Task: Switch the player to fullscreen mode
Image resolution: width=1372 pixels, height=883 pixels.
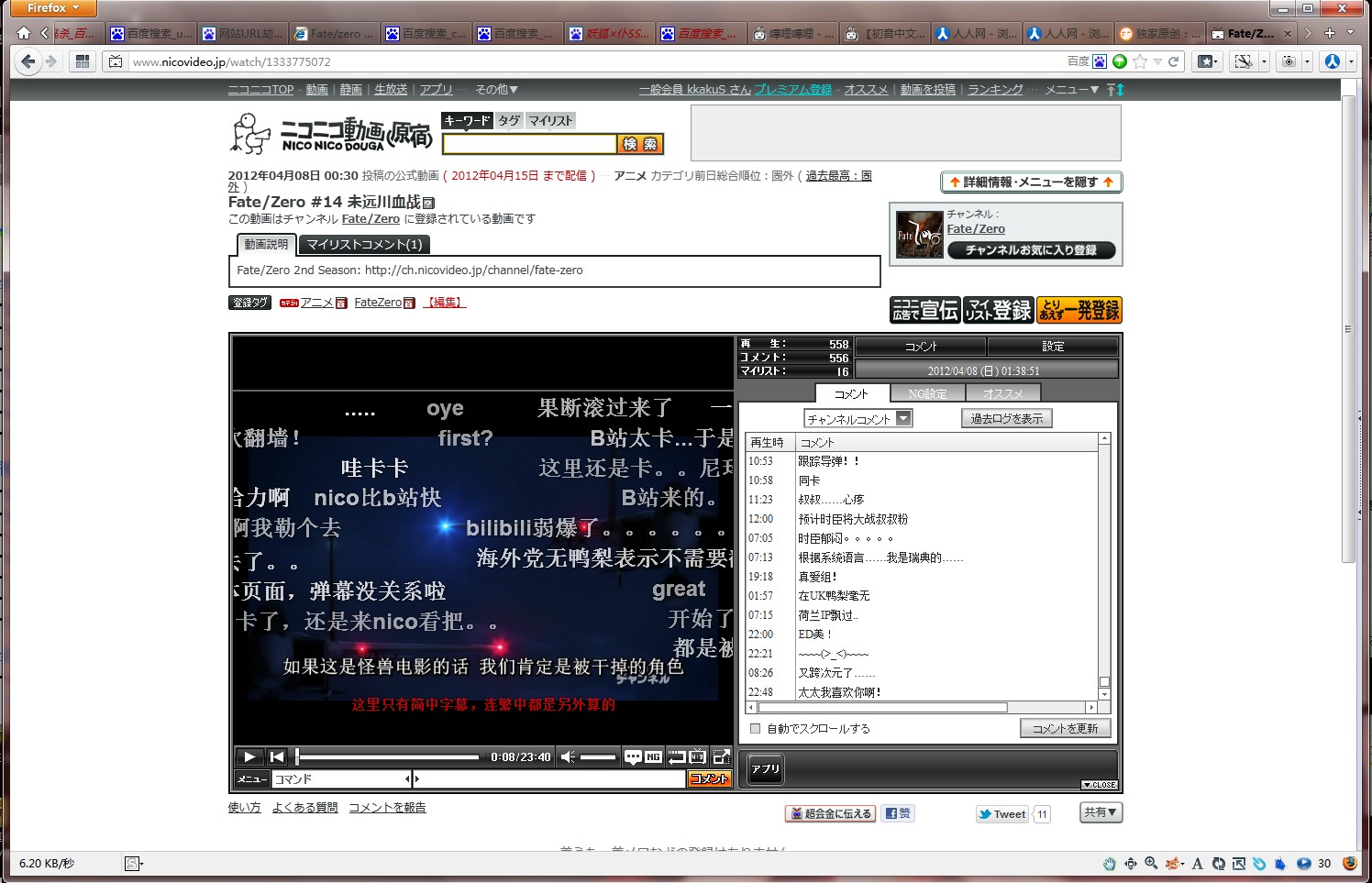Action: 722,756
